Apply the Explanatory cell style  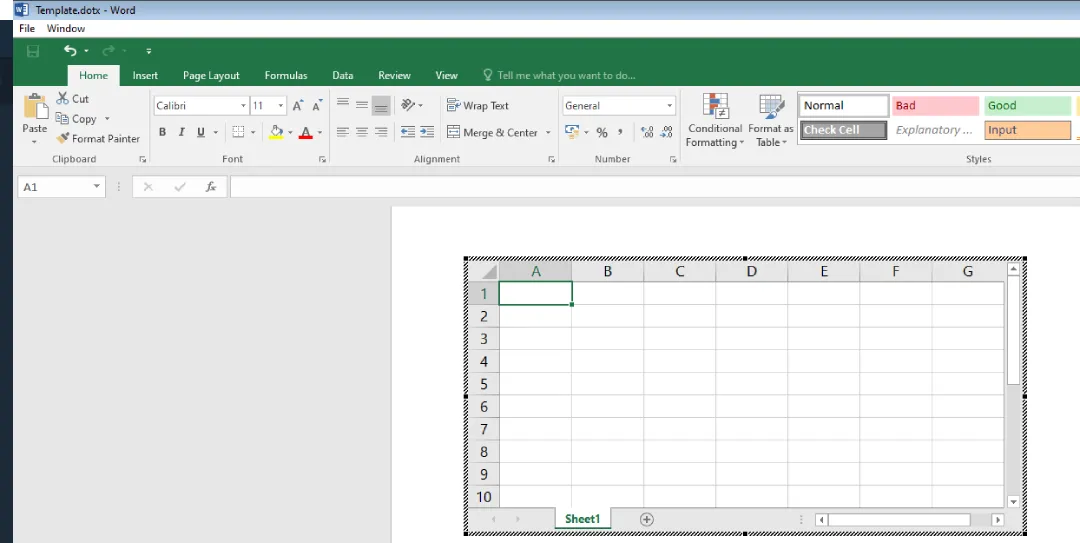pyautogui.click(x=935, y=130)
